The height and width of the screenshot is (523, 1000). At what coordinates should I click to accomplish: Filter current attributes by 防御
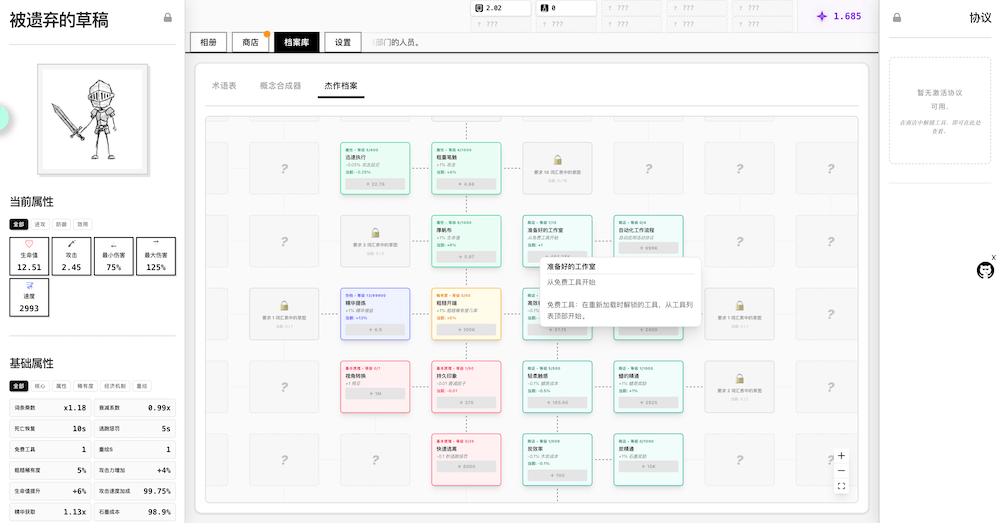(61, 225)
